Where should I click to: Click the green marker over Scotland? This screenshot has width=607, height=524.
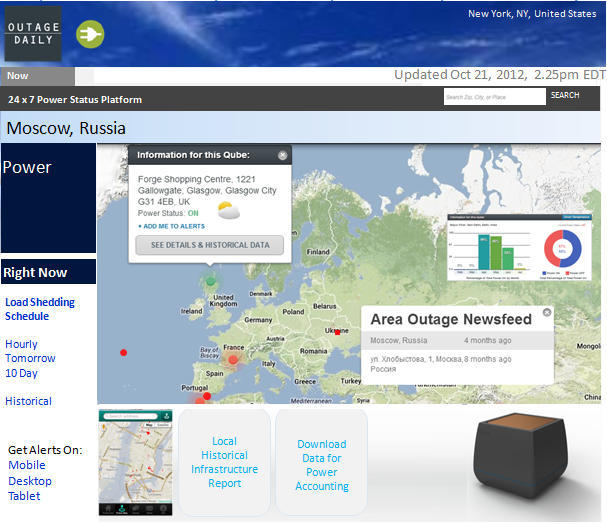[210, 281]
